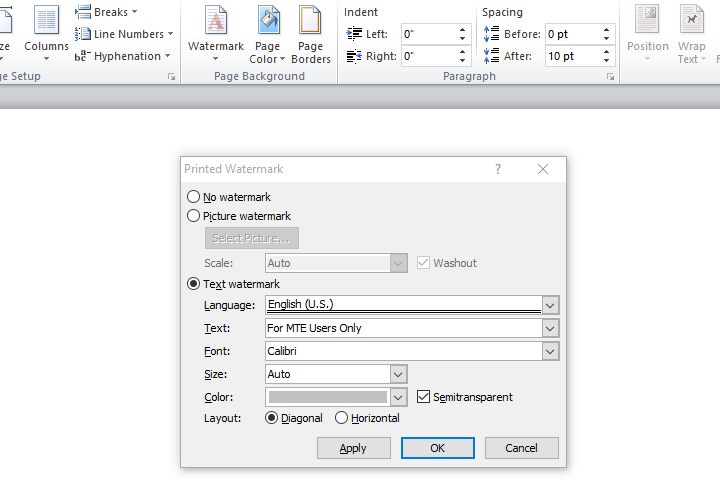Click the Select Picture button

pos(252,238)
